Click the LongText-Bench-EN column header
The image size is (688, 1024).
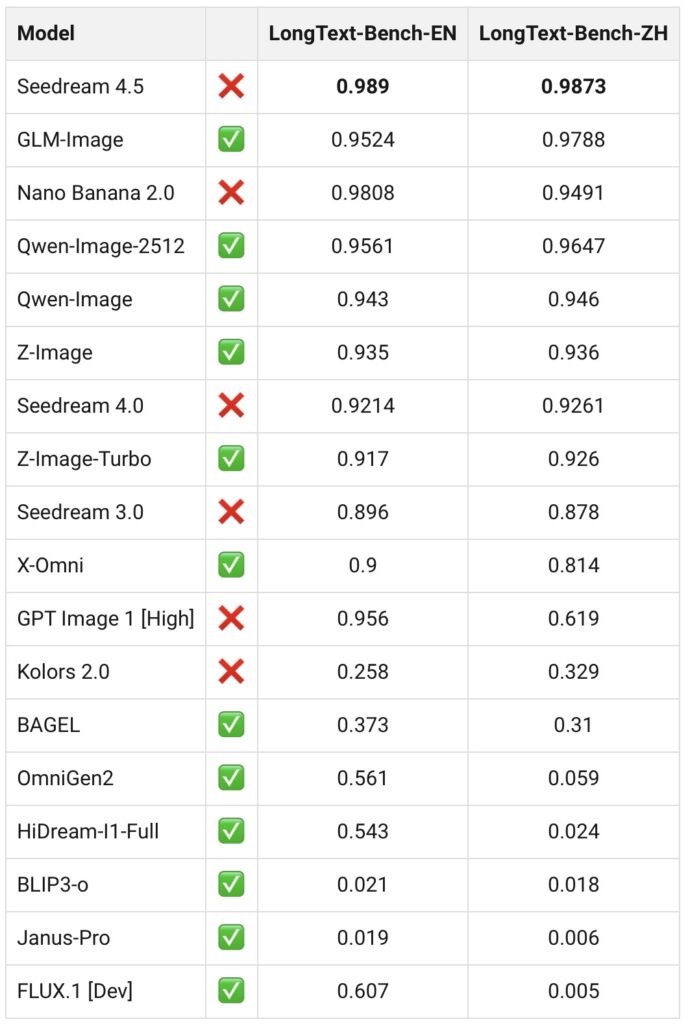coord(362,34)
